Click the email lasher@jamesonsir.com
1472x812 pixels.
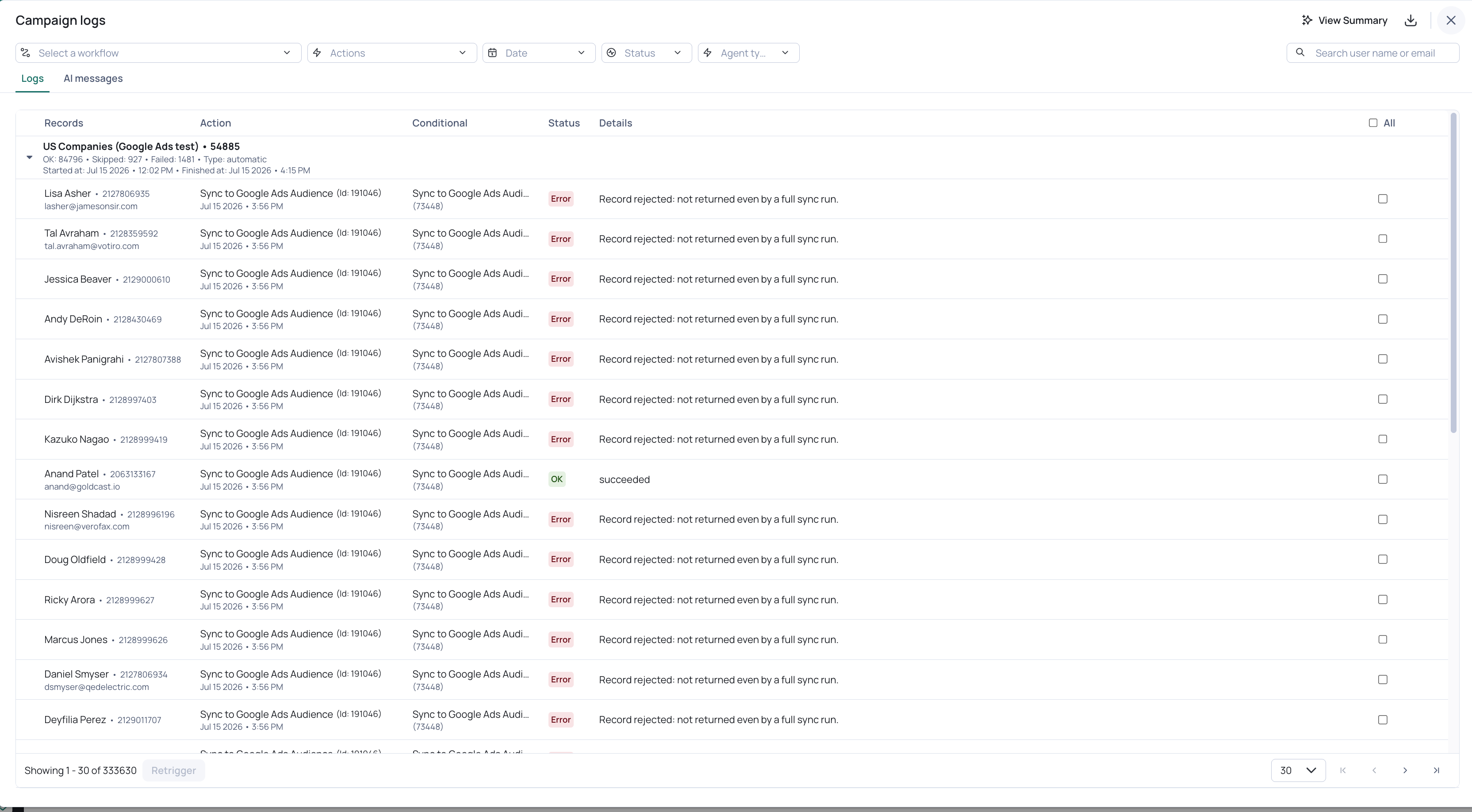click(x=91, y=206)
